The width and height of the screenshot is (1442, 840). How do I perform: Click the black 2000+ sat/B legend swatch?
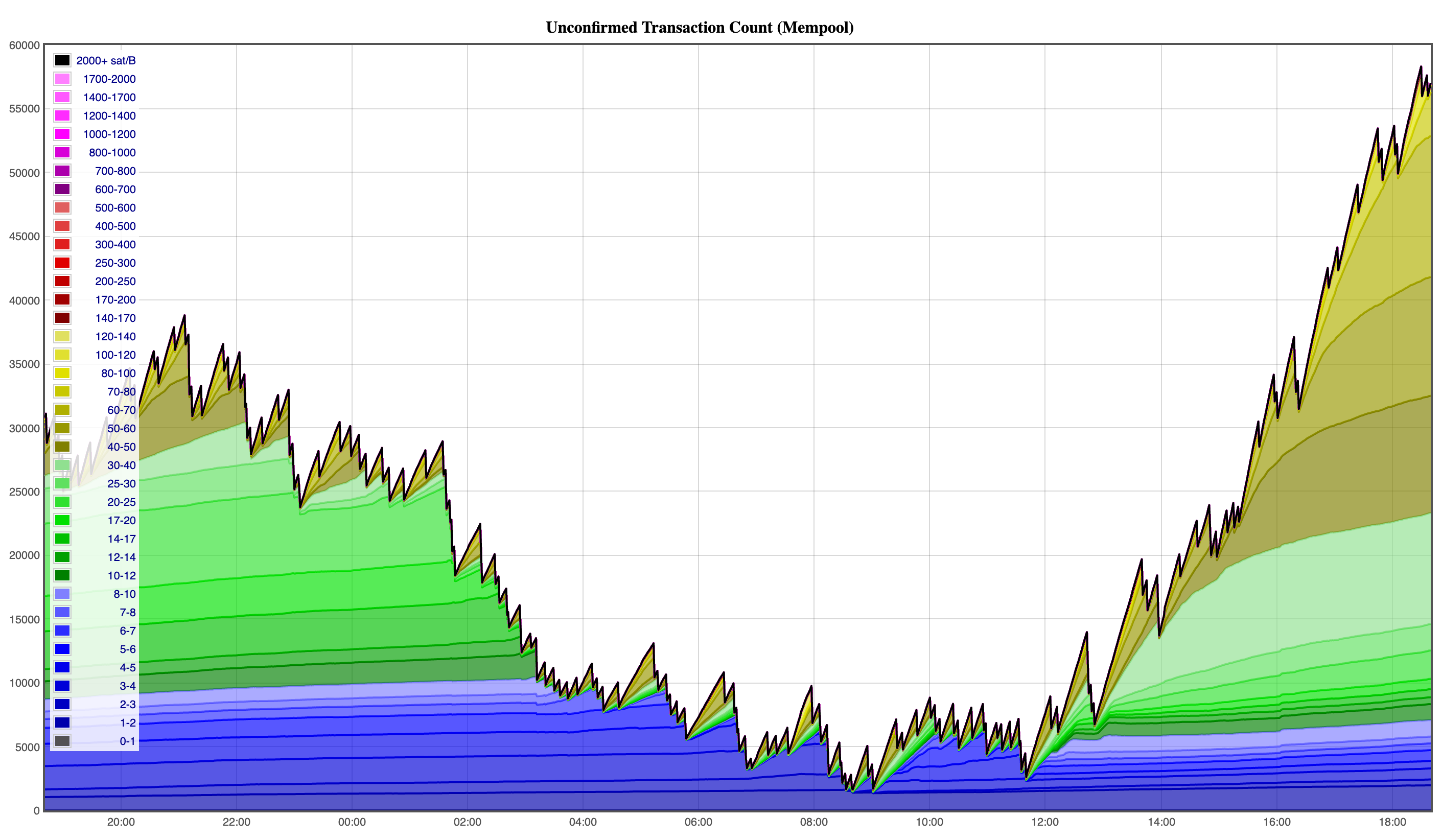point(62,61)
